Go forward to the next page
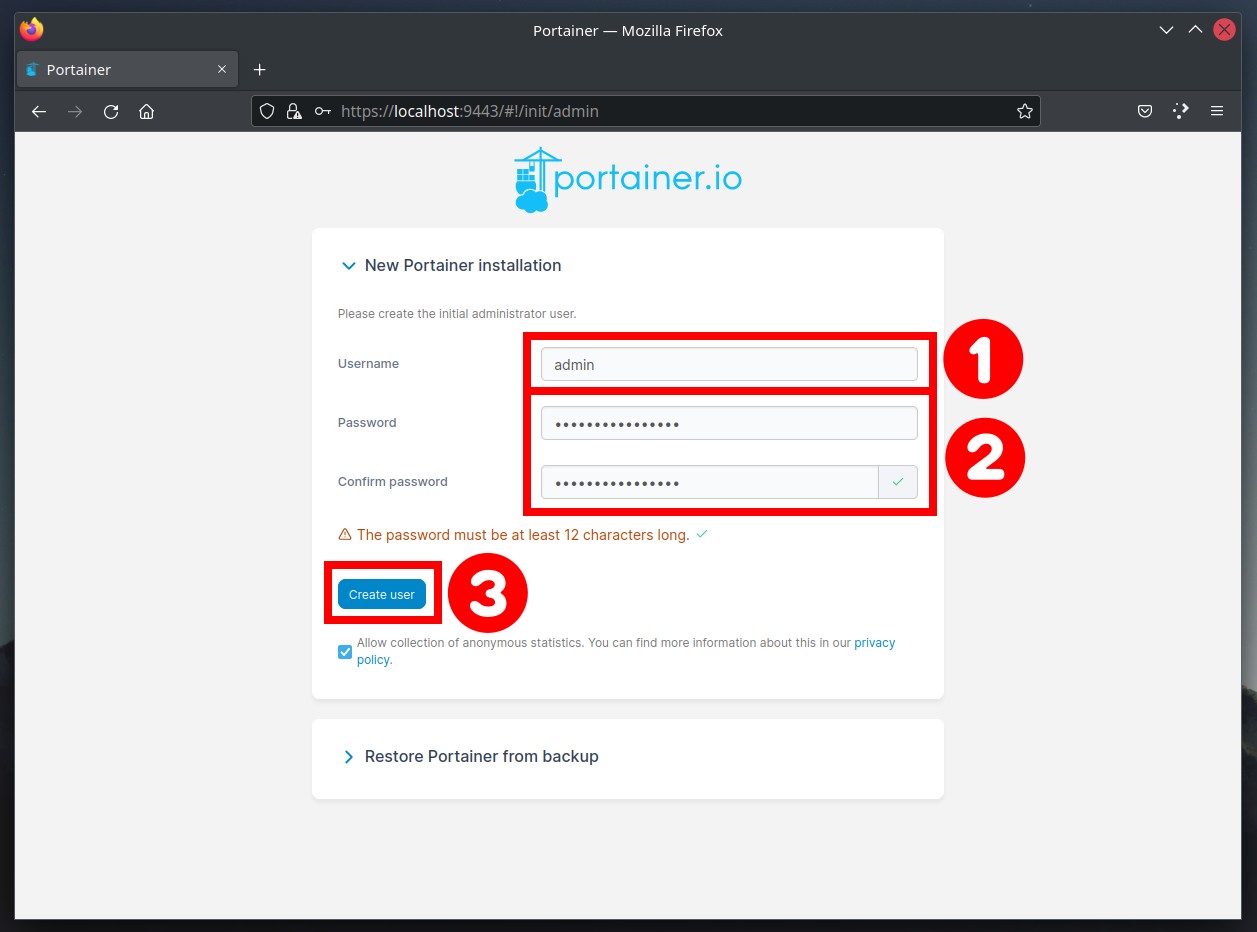The image size is (1257, 932). tap(75, 111)
